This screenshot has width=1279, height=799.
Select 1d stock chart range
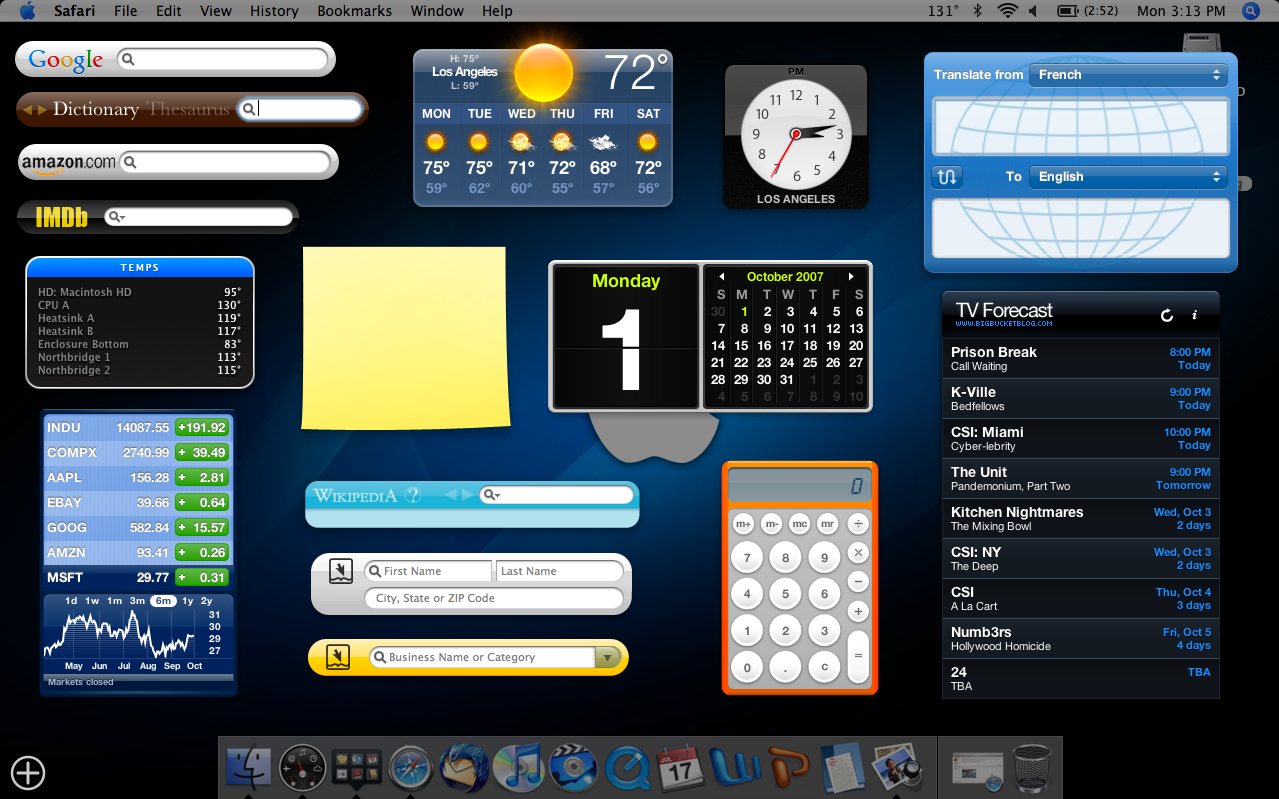71,601
